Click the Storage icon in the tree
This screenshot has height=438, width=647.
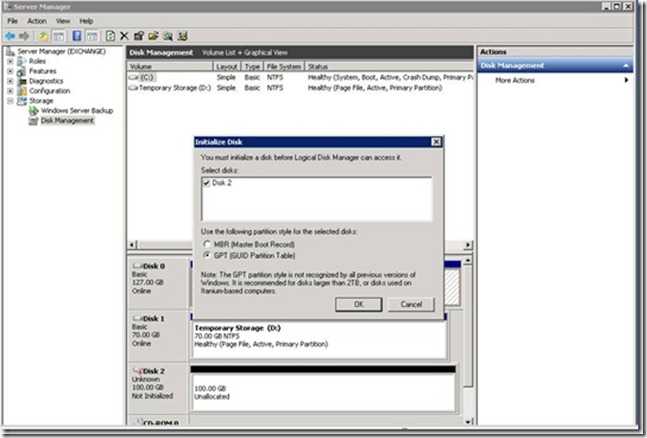click(x=21, y=101)
